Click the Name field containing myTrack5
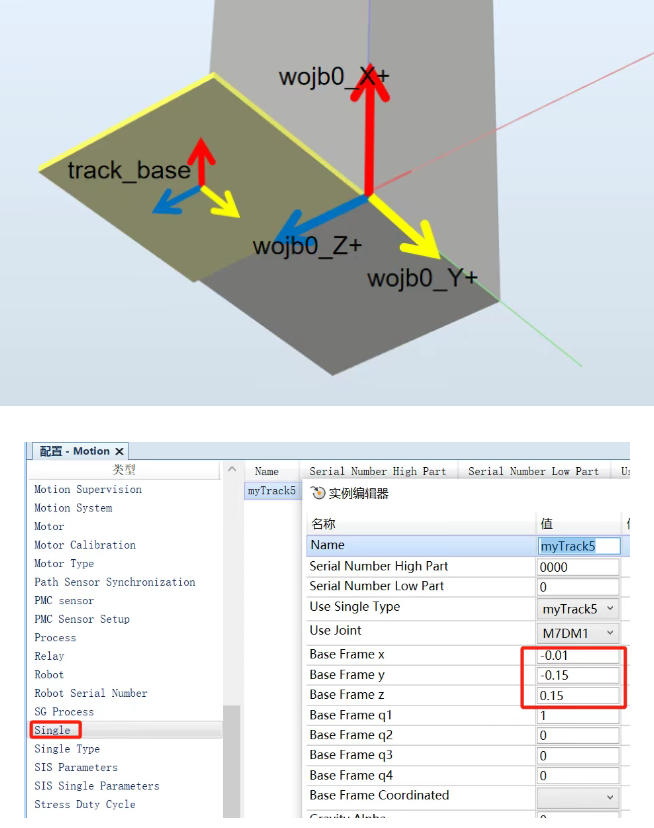 [579, 546]
